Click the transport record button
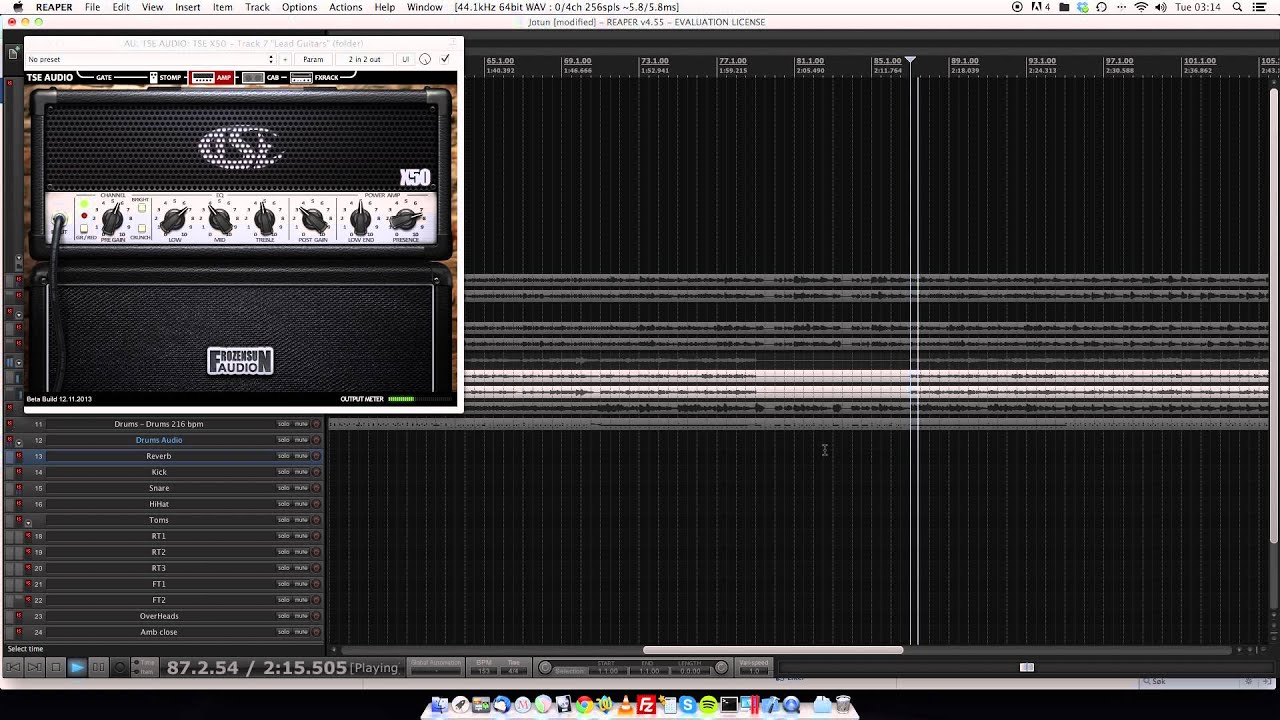The image size is (1280, 720). tap(120, 667)
